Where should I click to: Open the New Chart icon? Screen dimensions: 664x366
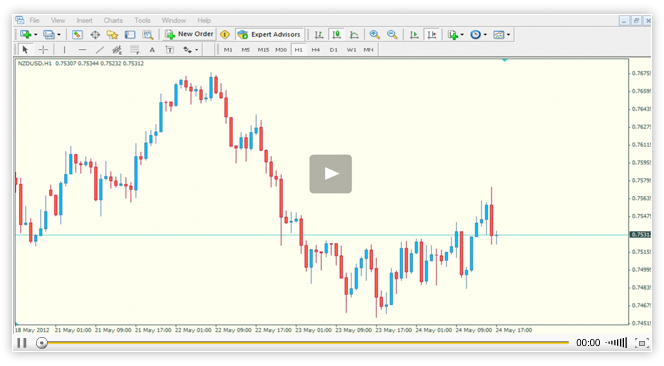tap(25, 34)
